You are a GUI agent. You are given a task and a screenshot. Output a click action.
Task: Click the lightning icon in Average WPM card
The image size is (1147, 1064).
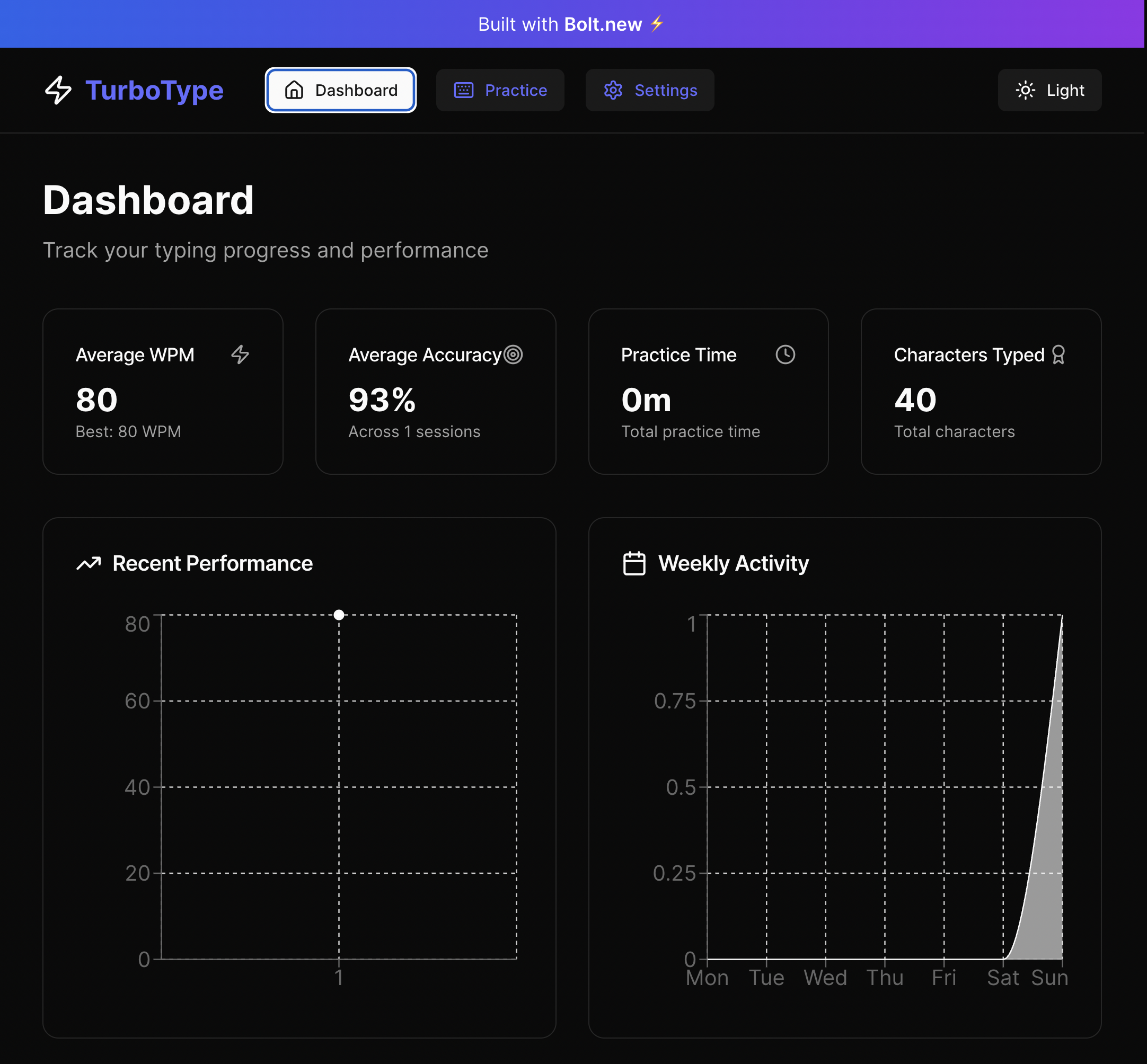[240, 354]
